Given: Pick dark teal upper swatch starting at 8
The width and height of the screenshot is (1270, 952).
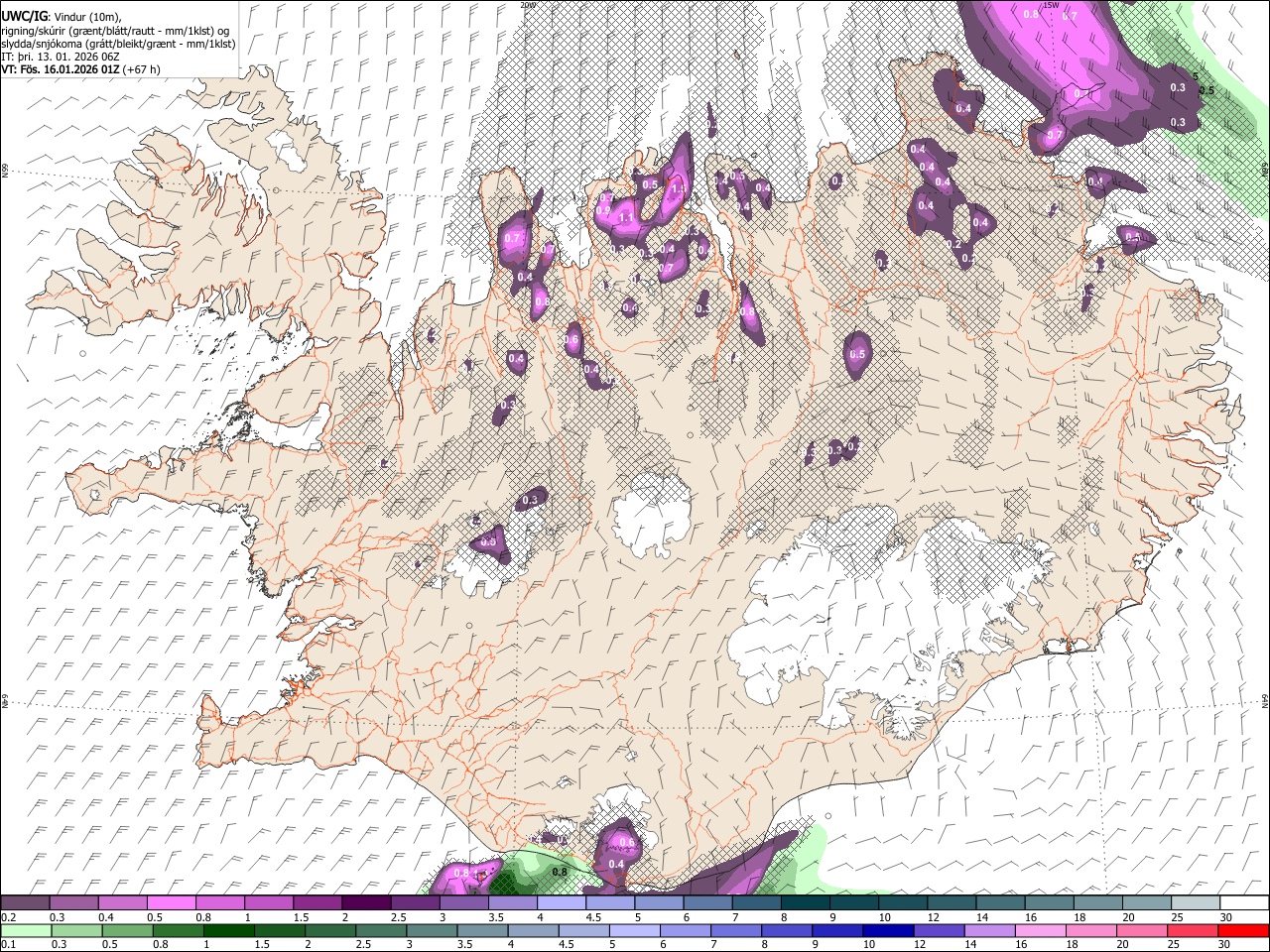Looking at the screenshot, I should click(x=805, y=902).
